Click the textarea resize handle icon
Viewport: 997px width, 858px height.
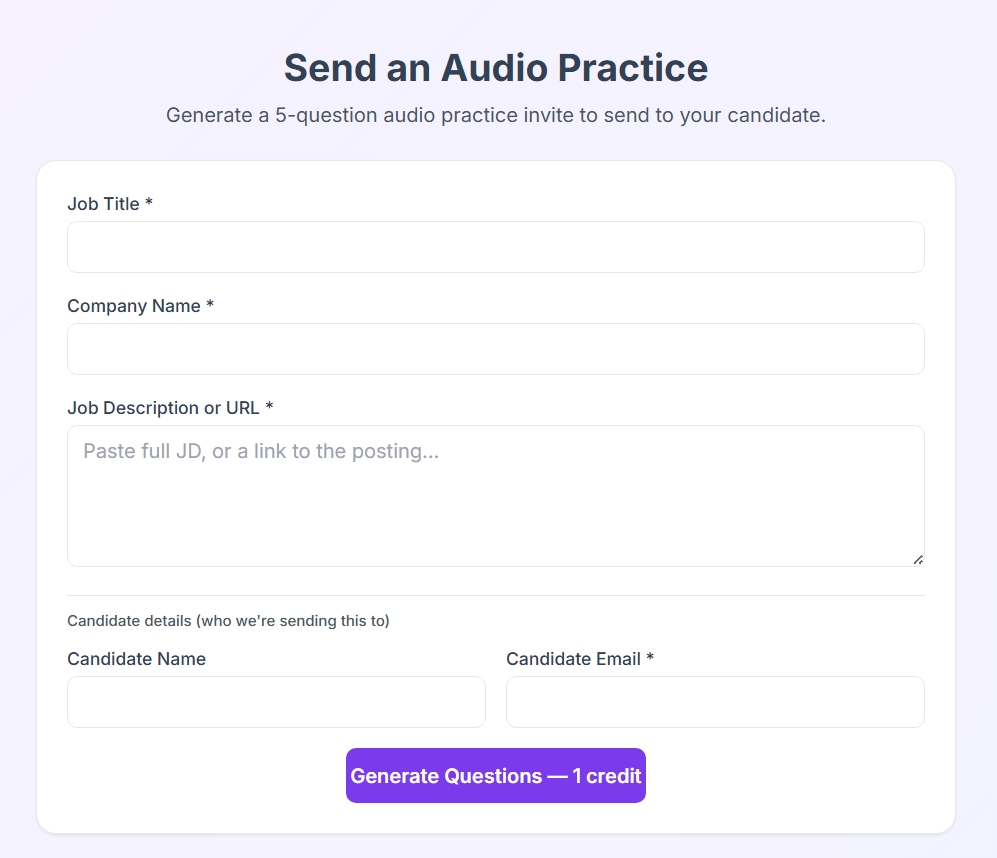tap(918, 560)
